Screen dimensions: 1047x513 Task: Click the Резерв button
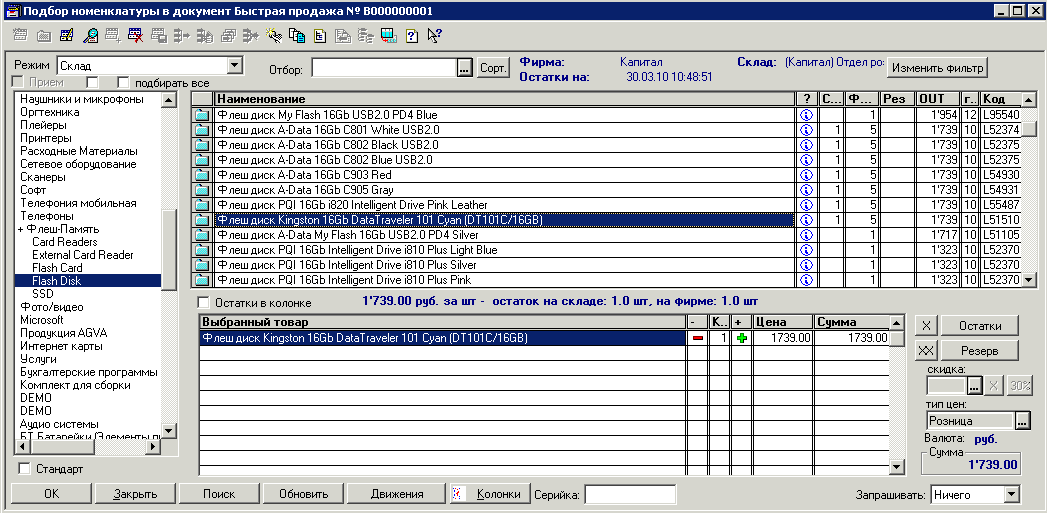(x=980, y=350)
